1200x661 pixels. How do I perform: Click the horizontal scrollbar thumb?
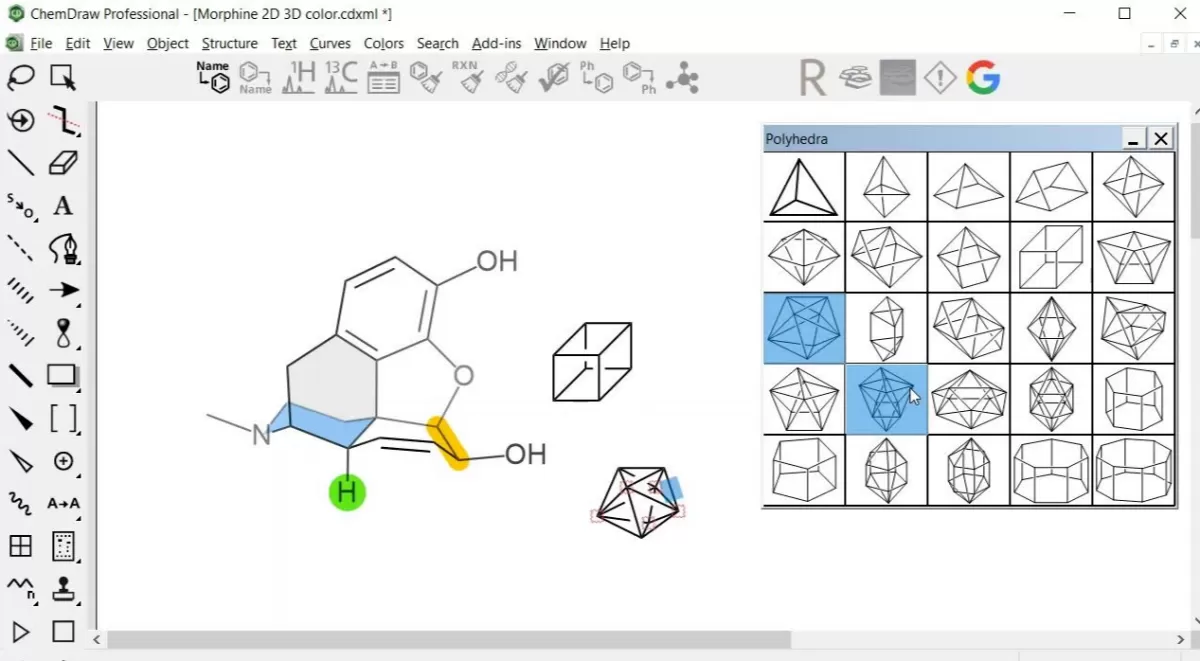pyautogui.click(x=449, y=639)
